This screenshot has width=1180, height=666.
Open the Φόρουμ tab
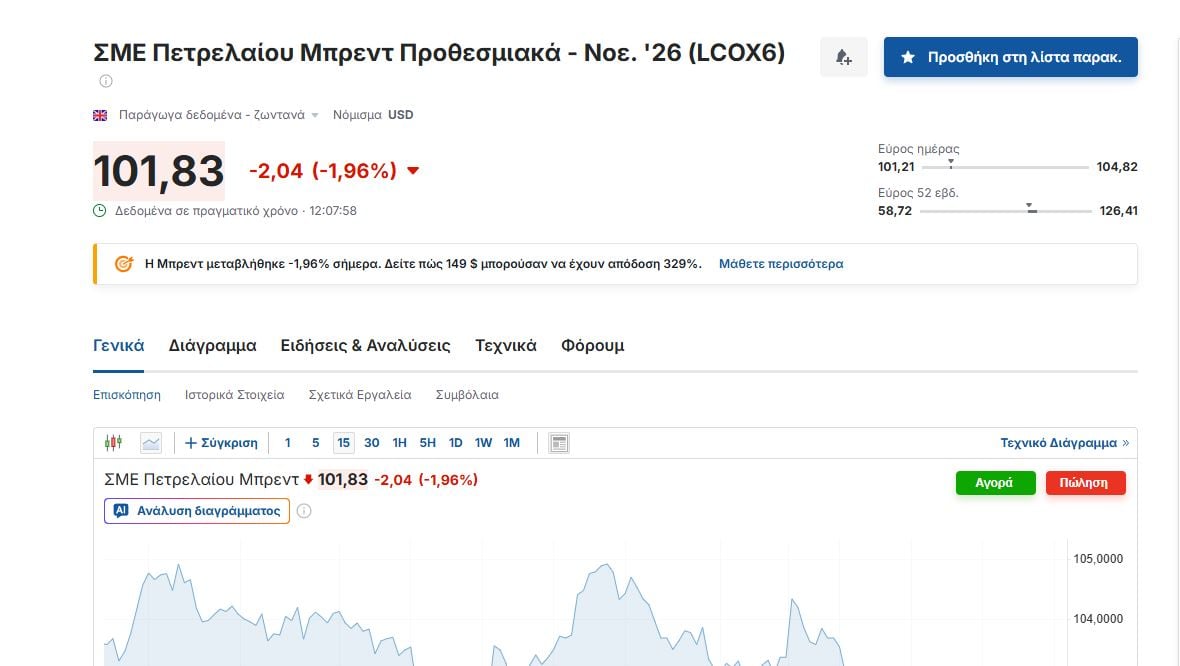[x=592, y=345]
